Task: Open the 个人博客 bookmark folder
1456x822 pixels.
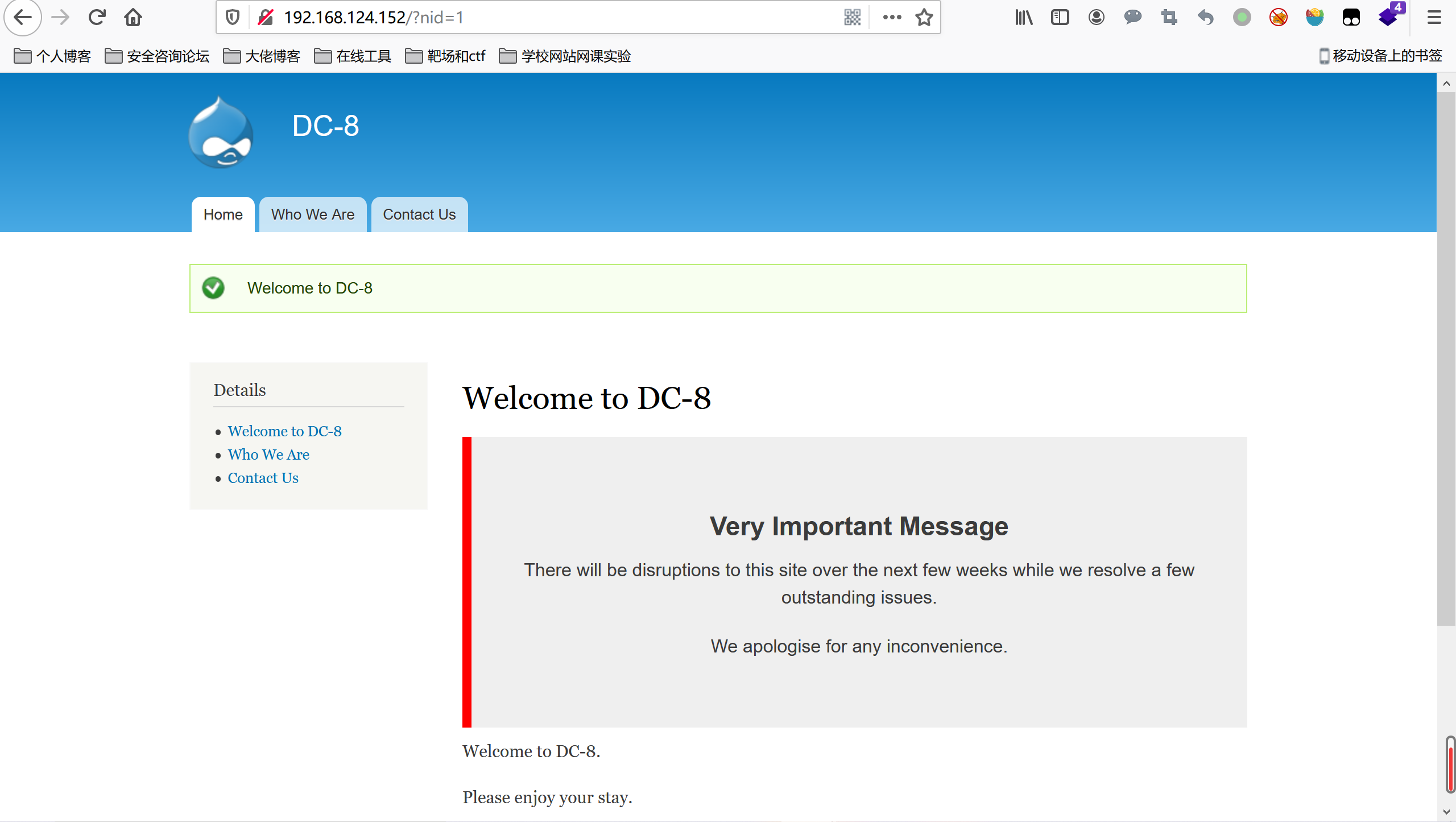Action: (52, 56)
